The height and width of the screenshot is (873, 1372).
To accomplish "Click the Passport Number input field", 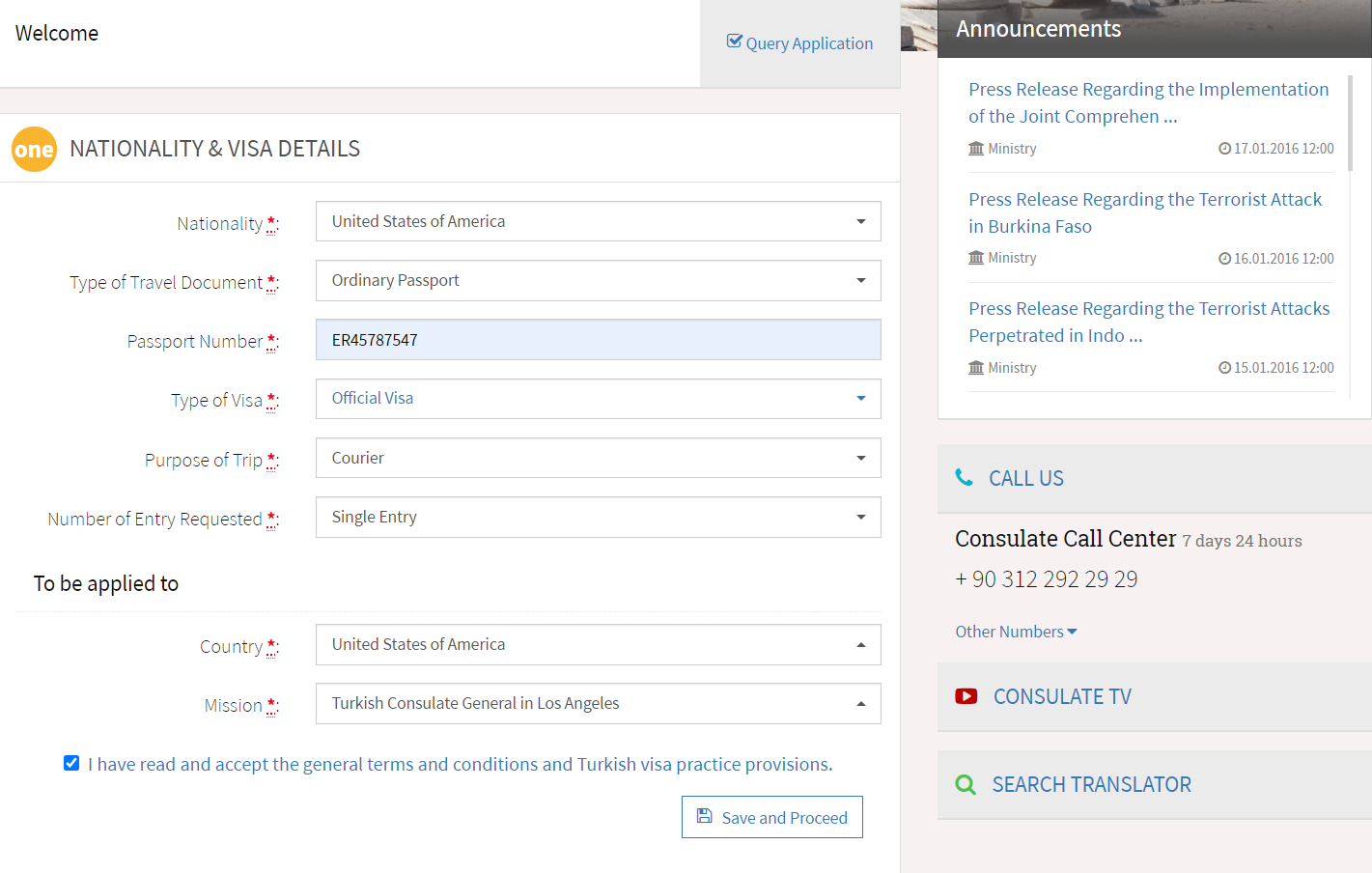I will pyautogui.click(x=598, y=340).
